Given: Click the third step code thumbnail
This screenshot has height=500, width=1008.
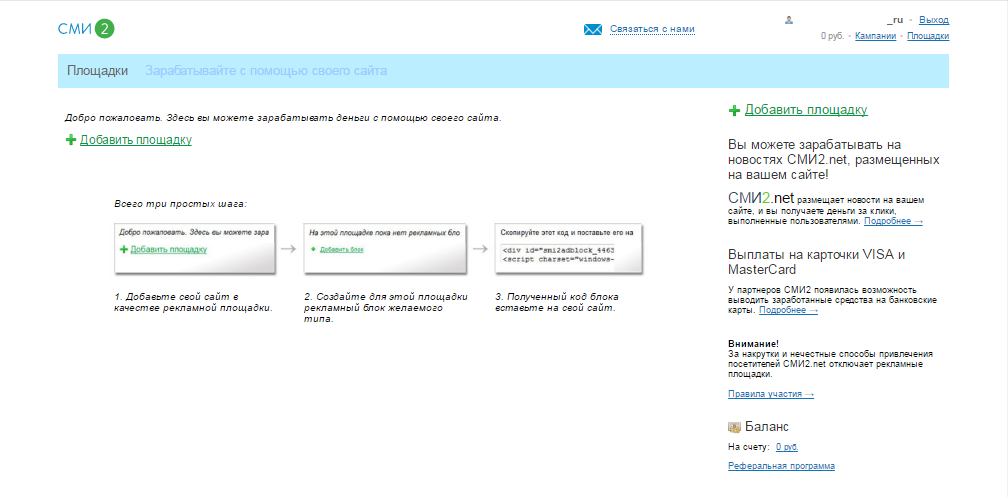Looking at the screenshot, I should 570,248.
